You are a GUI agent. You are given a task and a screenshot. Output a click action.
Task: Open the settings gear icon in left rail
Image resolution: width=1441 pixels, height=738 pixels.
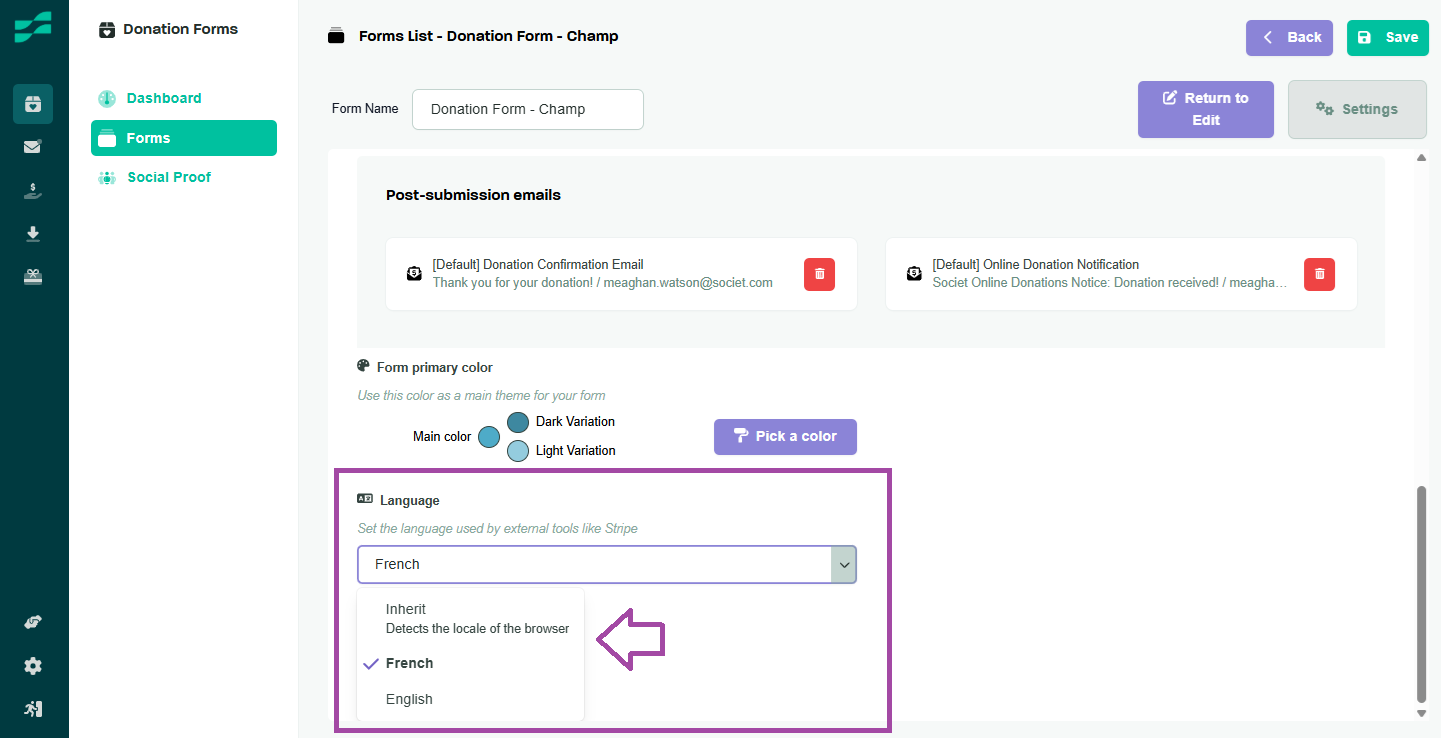point(33,666)
